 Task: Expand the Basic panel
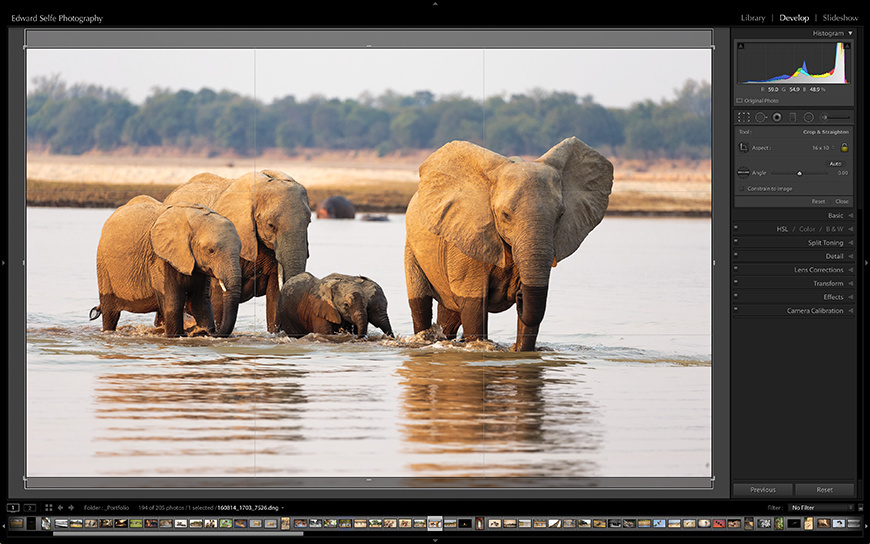tap(851, 215)
